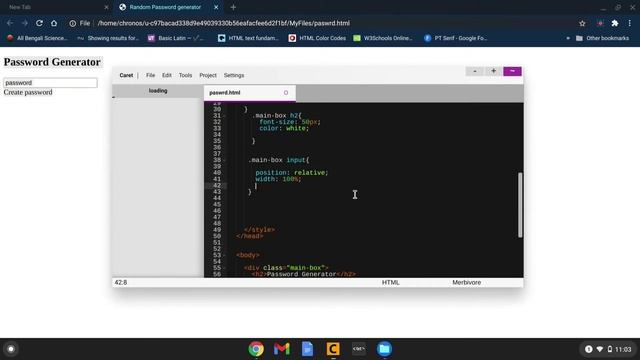Open Caret Project menu
This screenshot has width=640, height=360.
(x=208, y=76)
